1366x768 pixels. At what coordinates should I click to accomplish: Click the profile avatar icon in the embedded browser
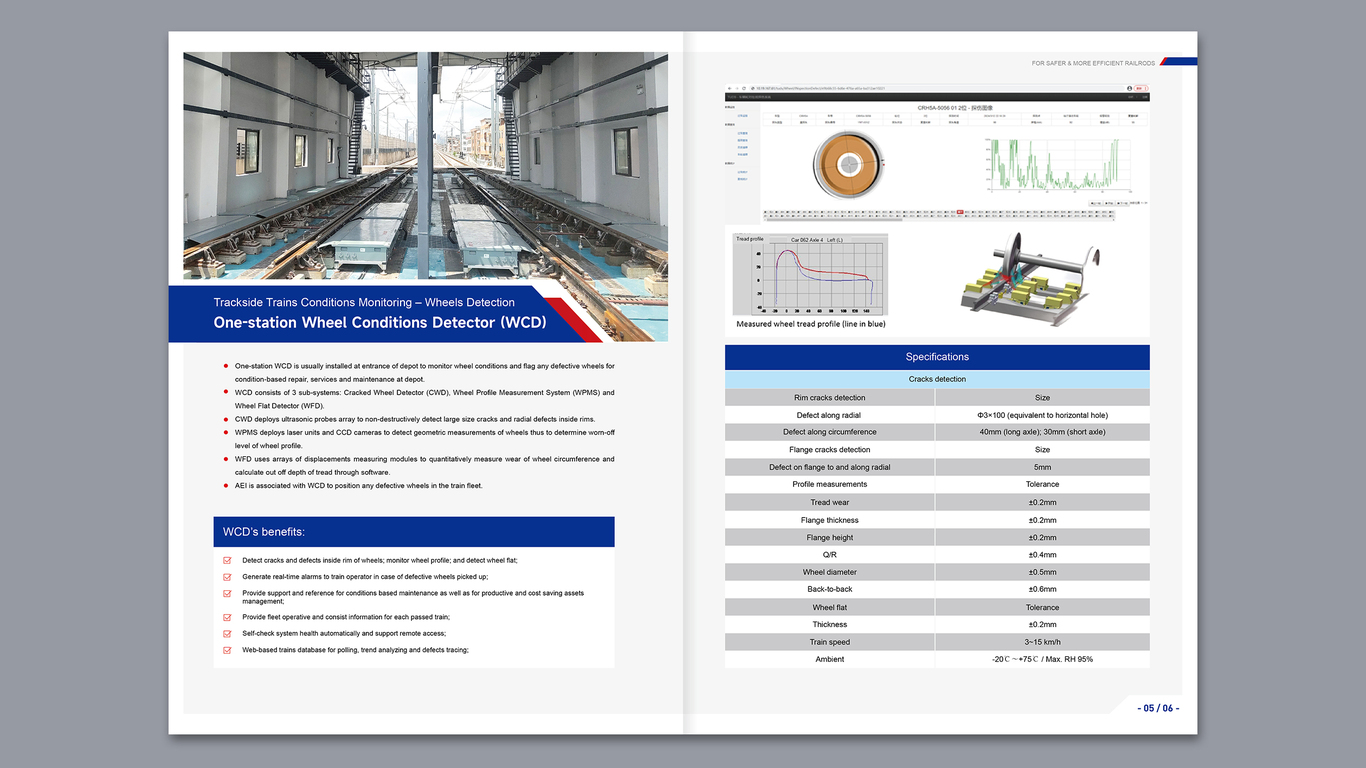pos(1130,89)
